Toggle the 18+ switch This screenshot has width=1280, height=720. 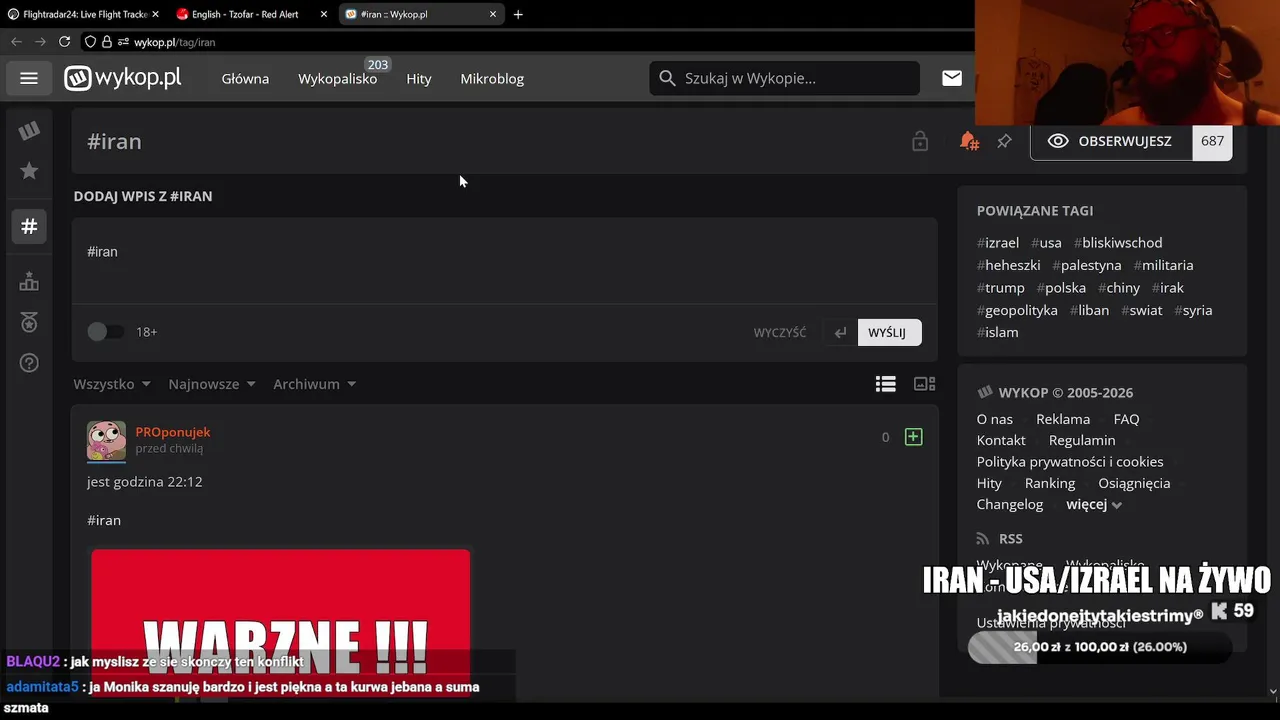[105, 332]
